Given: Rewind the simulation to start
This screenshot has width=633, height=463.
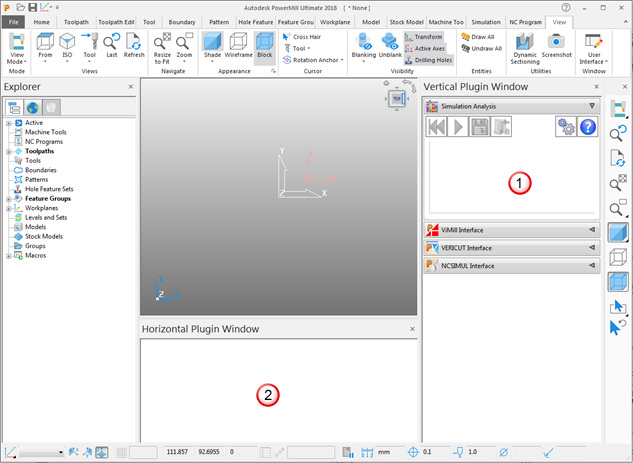Looking at the screenshot, I should [436, 127].
